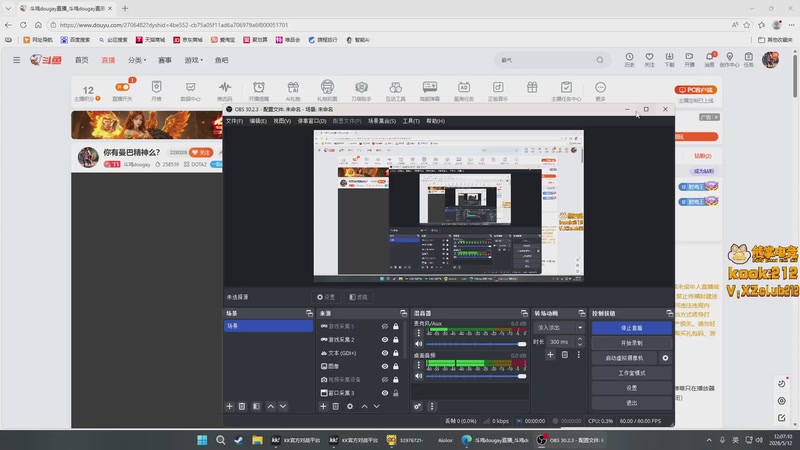Add a scene transition with the plus icon

point(550,355)
